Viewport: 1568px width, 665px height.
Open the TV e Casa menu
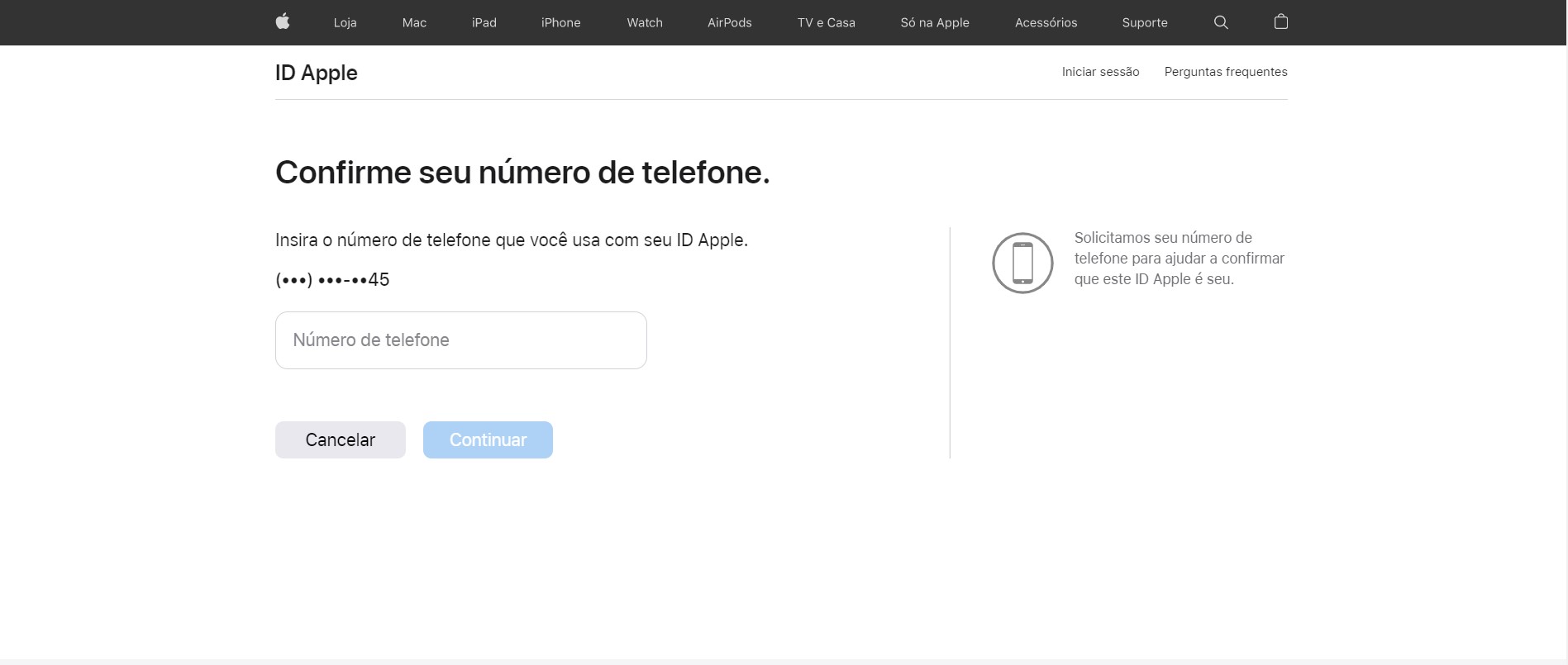click(x=827, y=22)
